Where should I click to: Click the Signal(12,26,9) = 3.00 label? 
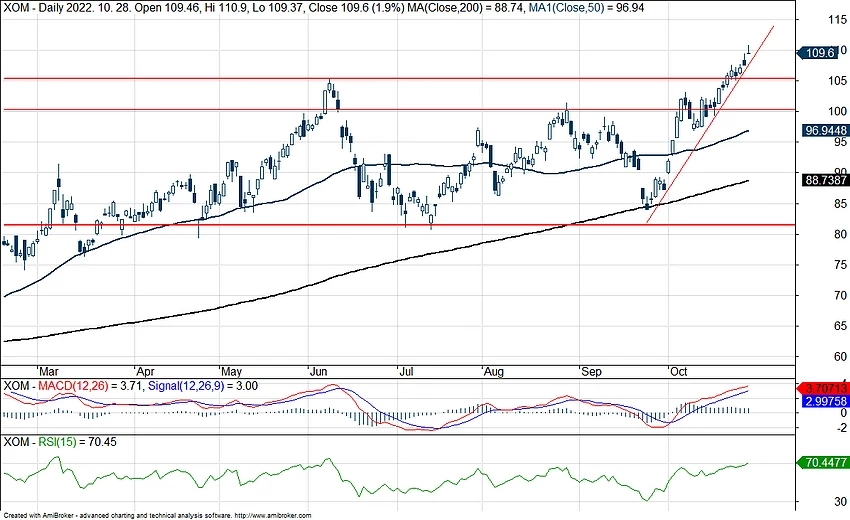point(203,386)
